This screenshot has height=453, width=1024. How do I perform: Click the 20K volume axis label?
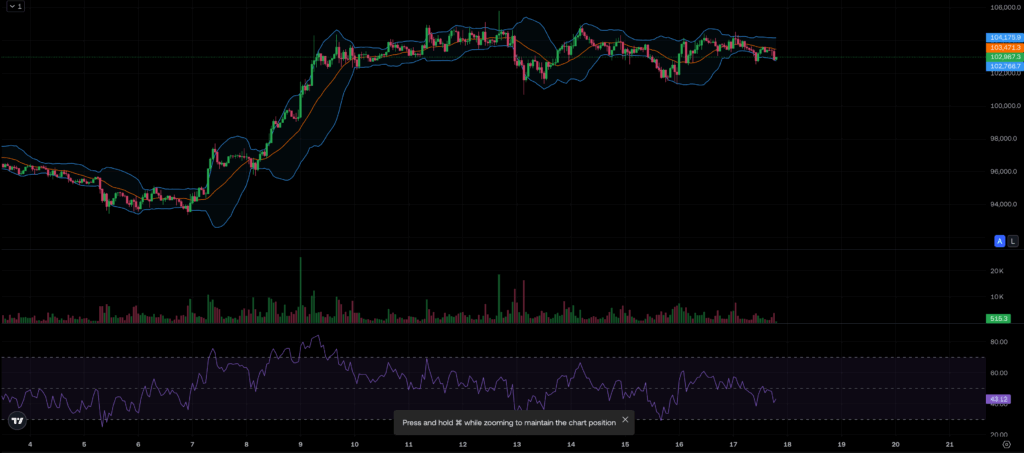pos(997,271)
